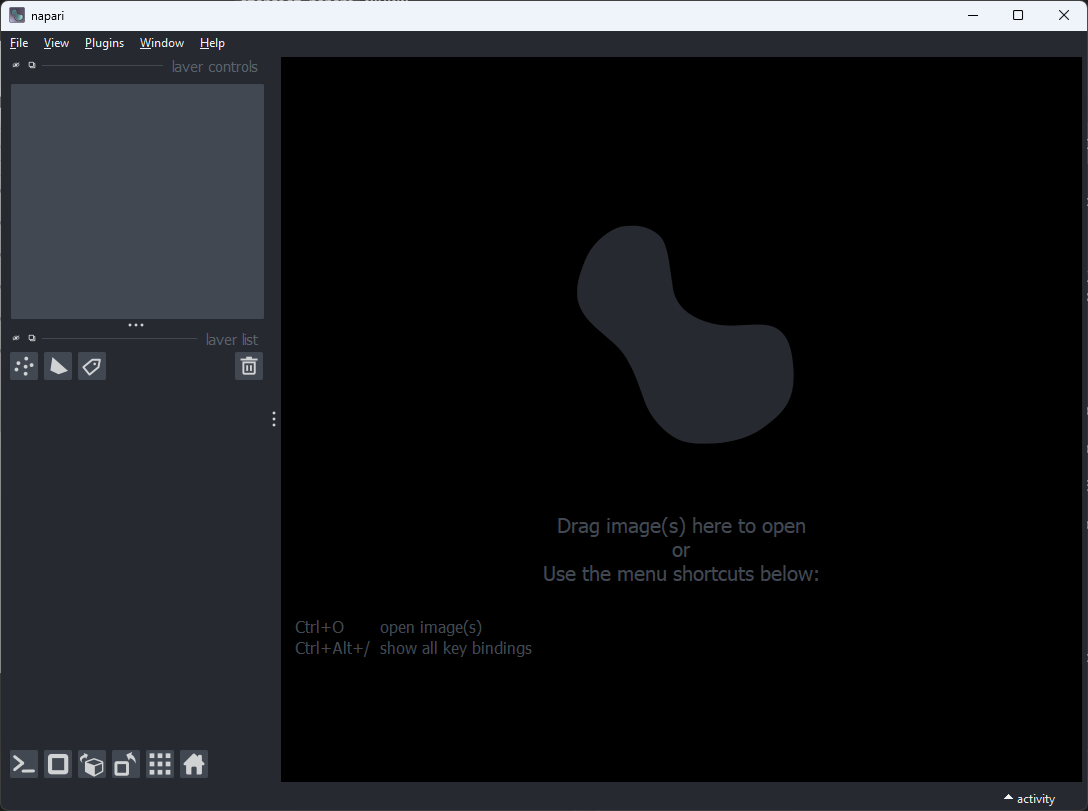Open the Plugins menu
Image resolution: width=1088 pixels, height=811 pixels.
point(104,43)
